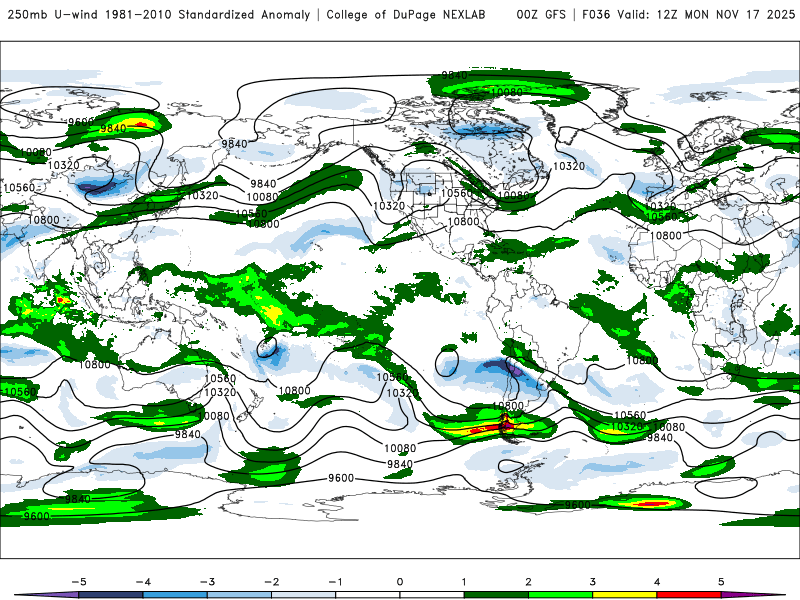Click the dark navy swatch between -5 and -4
This screenshot has height=600, width=800.
point(111,595)
